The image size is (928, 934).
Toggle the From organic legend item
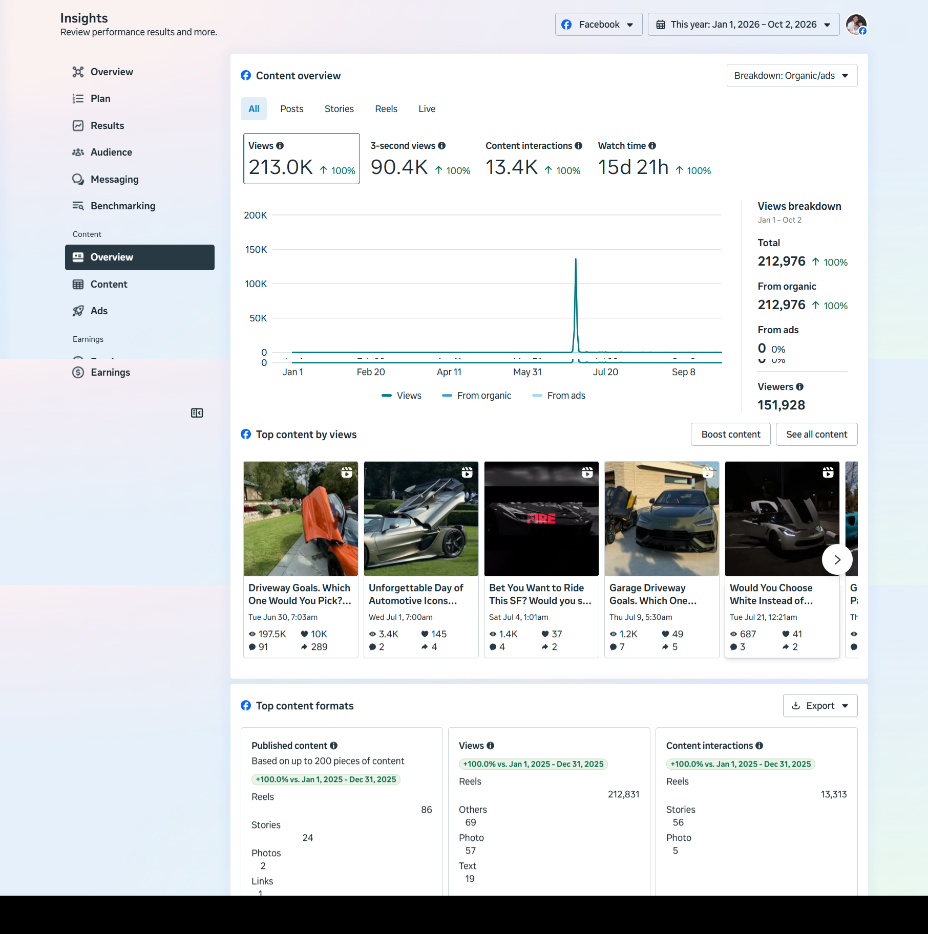click(477, 396)
